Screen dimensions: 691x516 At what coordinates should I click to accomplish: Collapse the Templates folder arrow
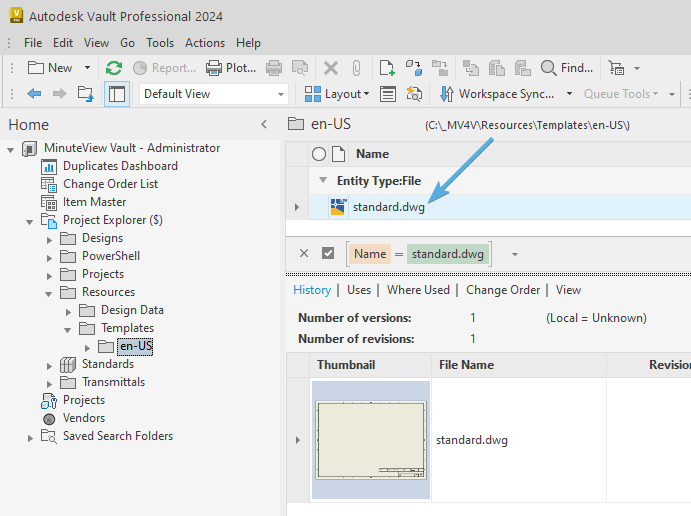tap(67, 330)
